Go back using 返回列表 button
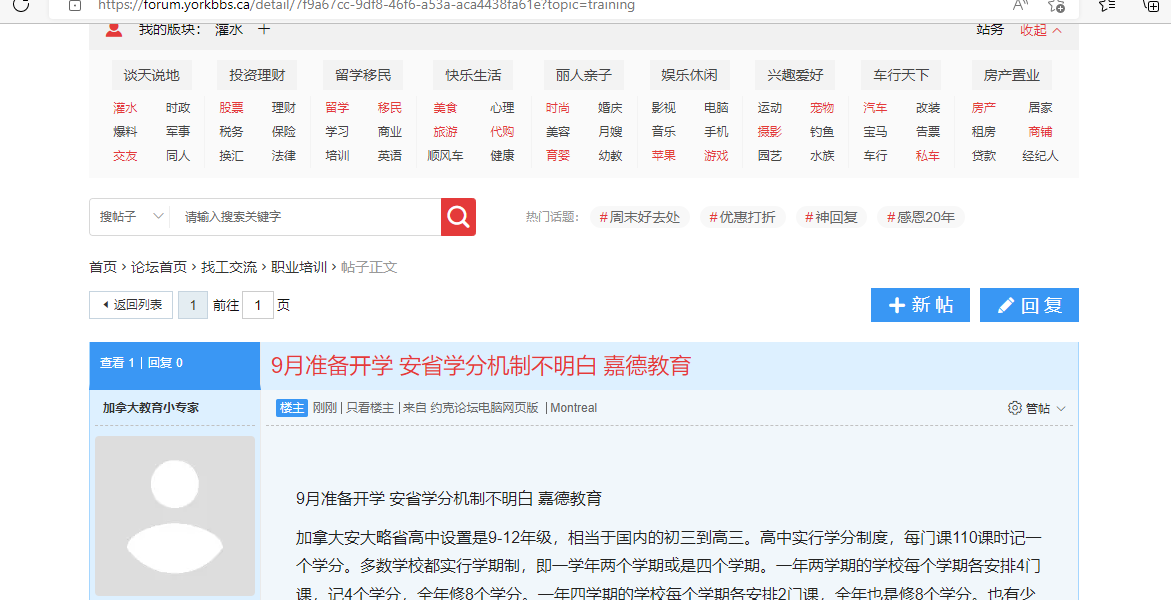The width and height of the screenshot is (1171, 600). (131, 305)
